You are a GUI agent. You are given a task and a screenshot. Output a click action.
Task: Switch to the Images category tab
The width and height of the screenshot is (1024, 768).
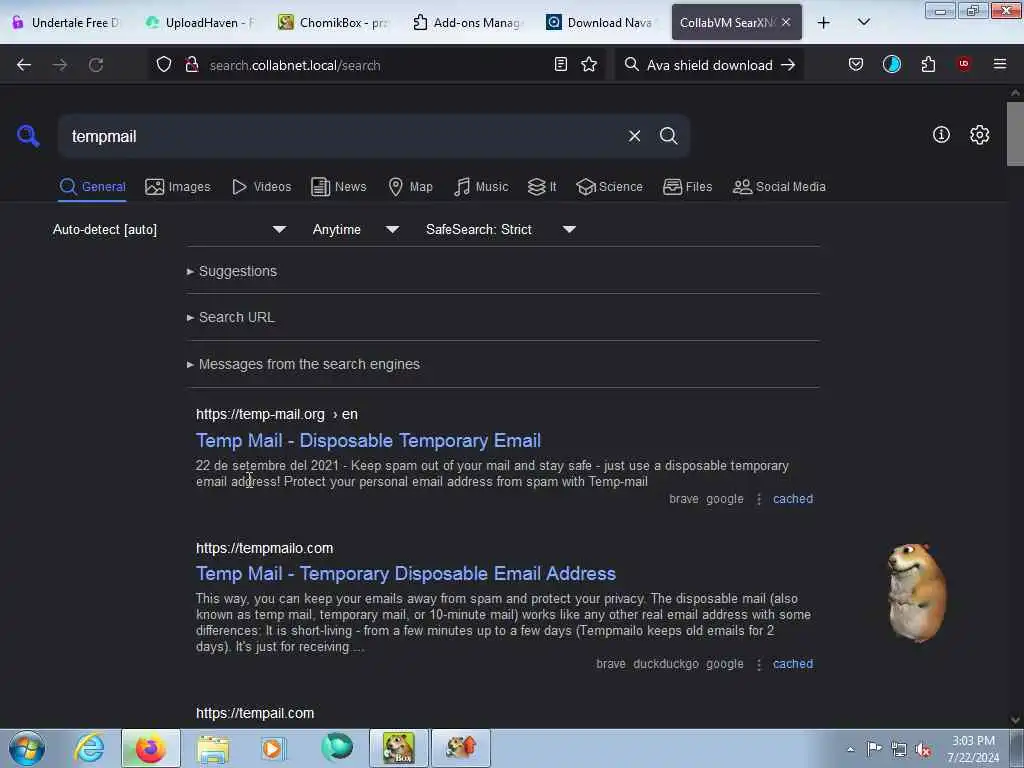tap(178, 187)
